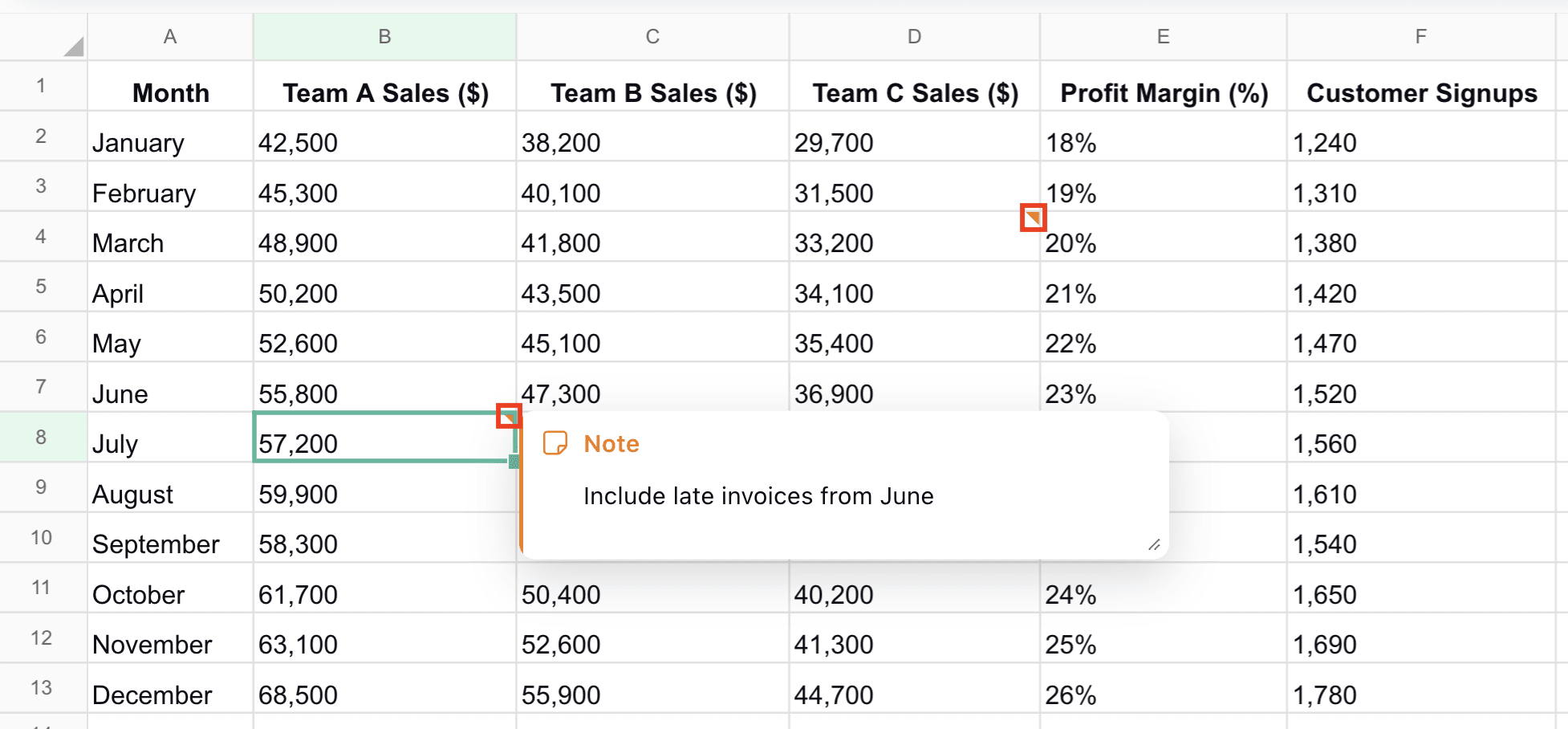This screenshot has height=729, width=1568.
Task: Click the orange note icon inside the popup
Action: click(x=556, y=442)
